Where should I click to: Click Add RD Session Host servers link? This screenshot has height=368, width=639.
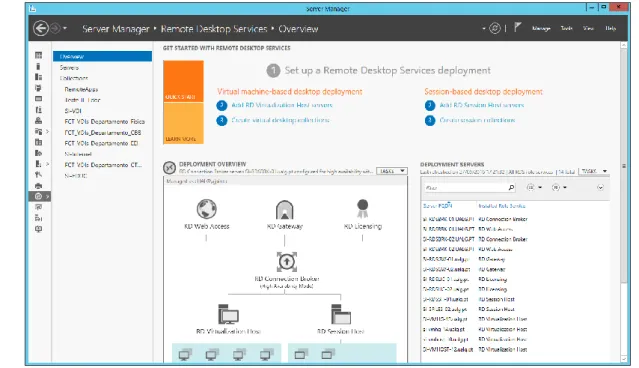pyautogui.click(x=482, y=105)
